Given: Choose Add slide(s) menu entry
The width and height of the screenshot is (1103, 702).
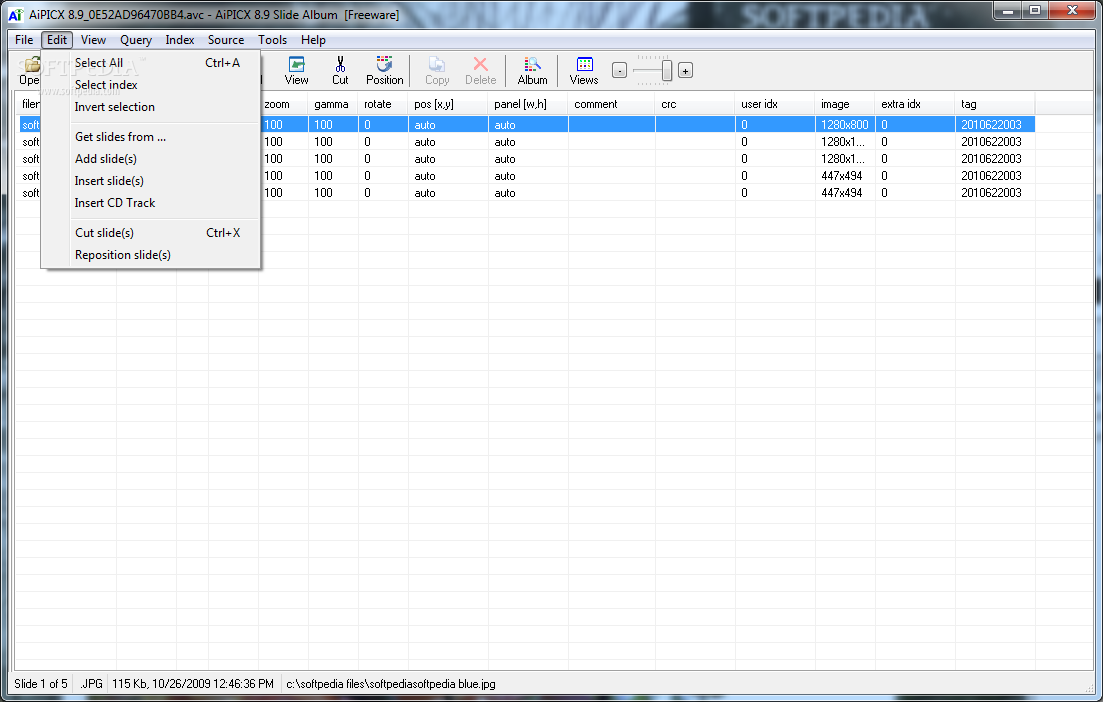Looking at the screenshot, I should click(x=151, y=159).
